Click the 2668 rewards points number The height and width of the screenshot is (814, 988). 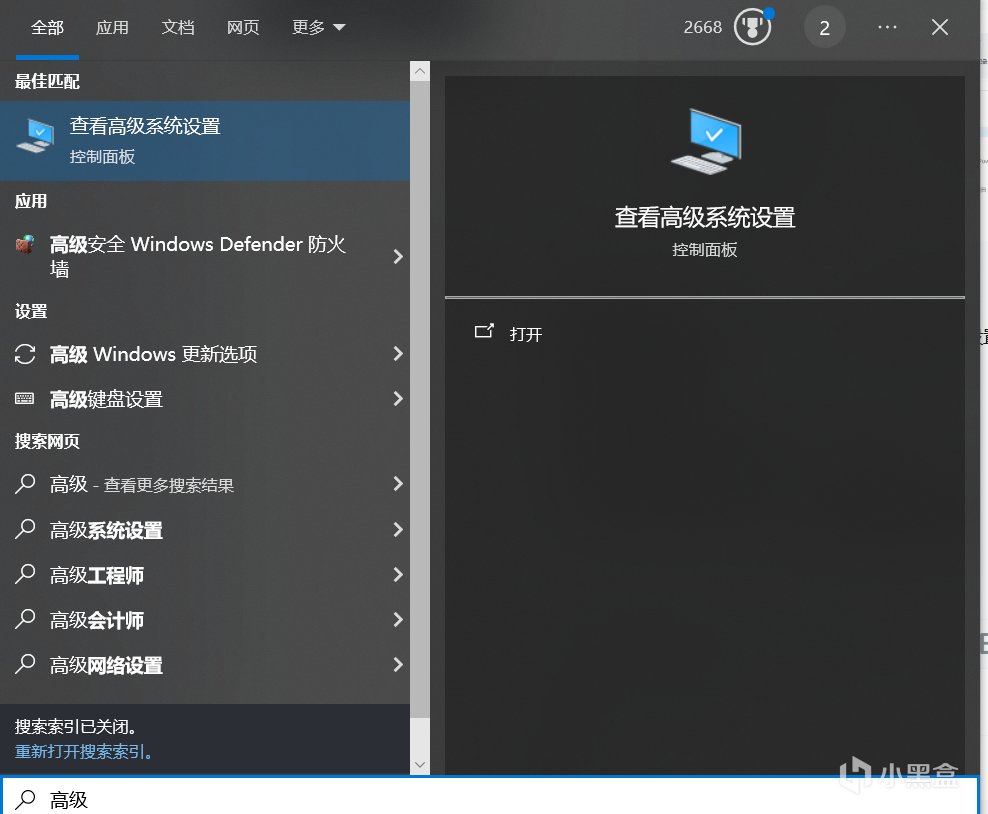[703, 28]
